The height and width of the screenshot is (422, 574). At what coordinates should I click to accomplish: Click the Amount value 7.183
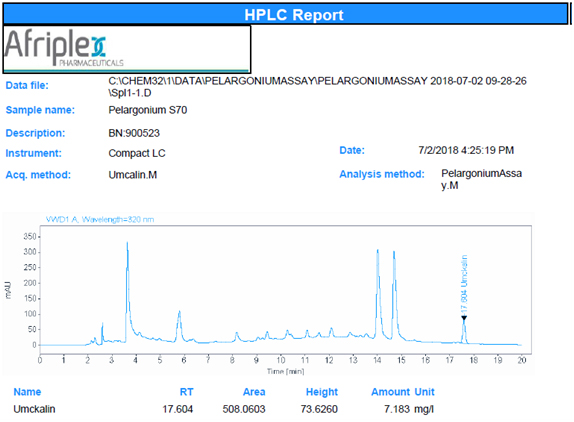(x=397, y=409)
